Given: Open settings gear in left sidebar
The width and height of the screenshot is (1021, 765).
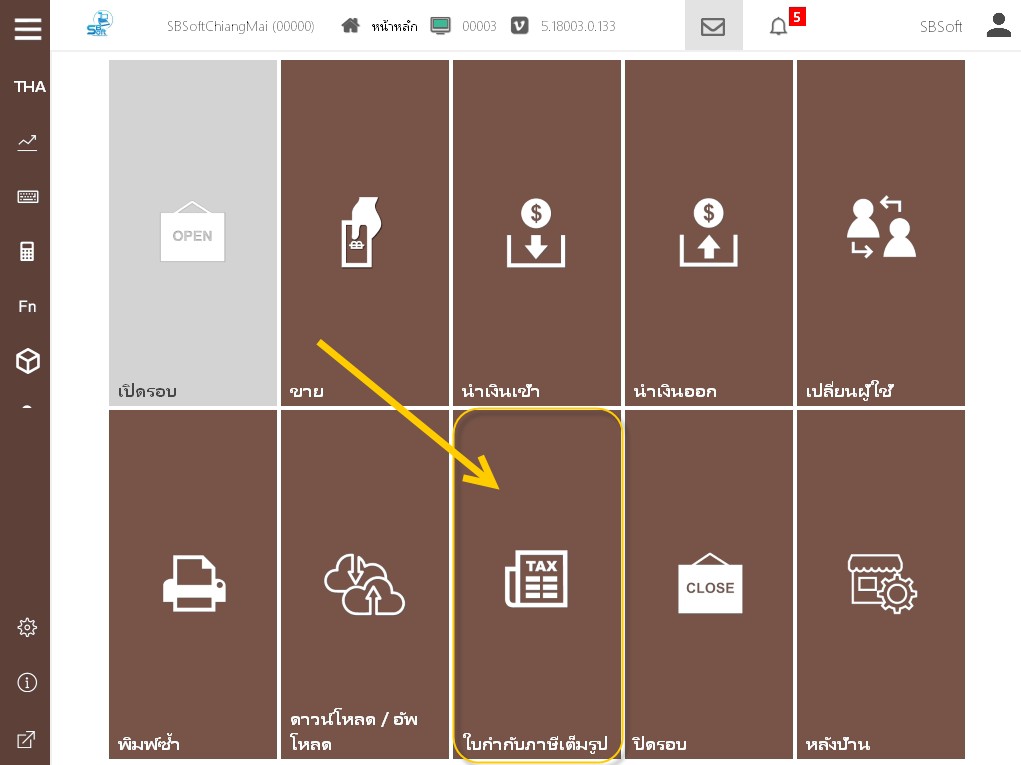Looking at the screenshot, I should coord(28,628).
